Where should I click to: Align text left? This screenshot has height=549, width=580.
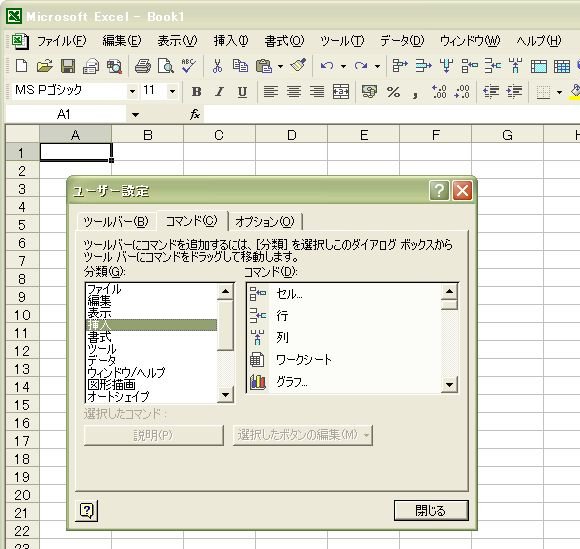click(271, 91)
